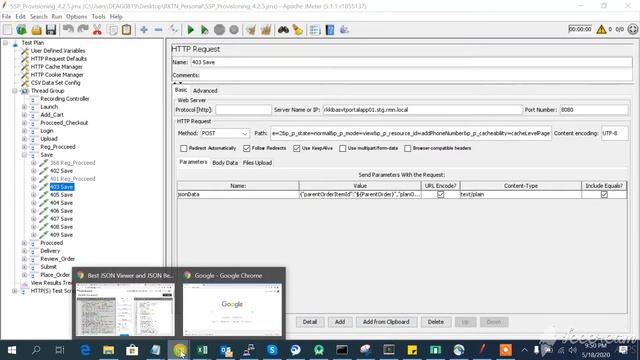This screenshot has width=640, height=360.
Task: Expand the 405 Save sampler node
Action: [34, 195]
